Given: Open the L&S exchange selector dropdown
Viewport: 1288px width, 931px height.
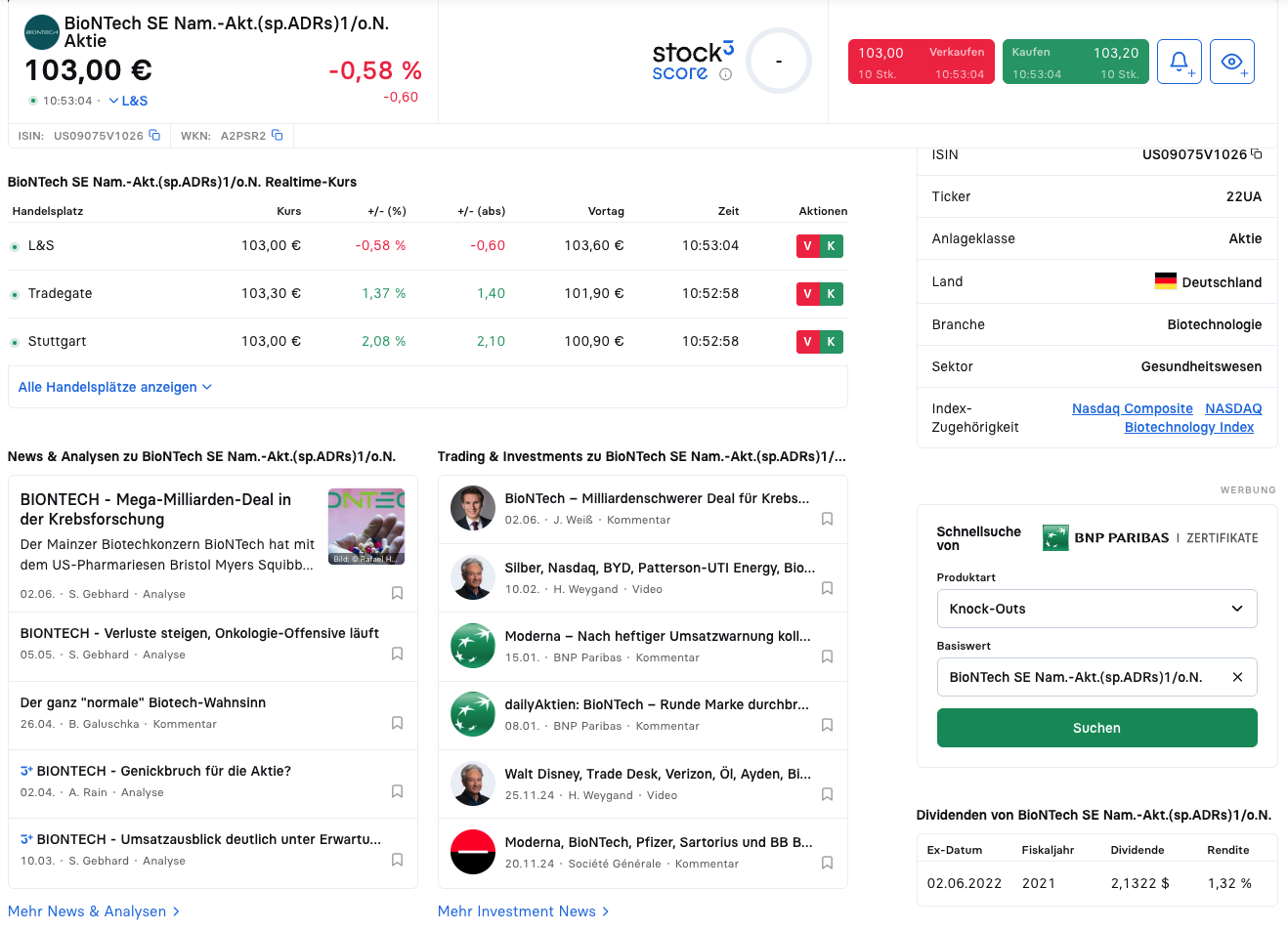Looking at the screenshot, I should [128, 101].
